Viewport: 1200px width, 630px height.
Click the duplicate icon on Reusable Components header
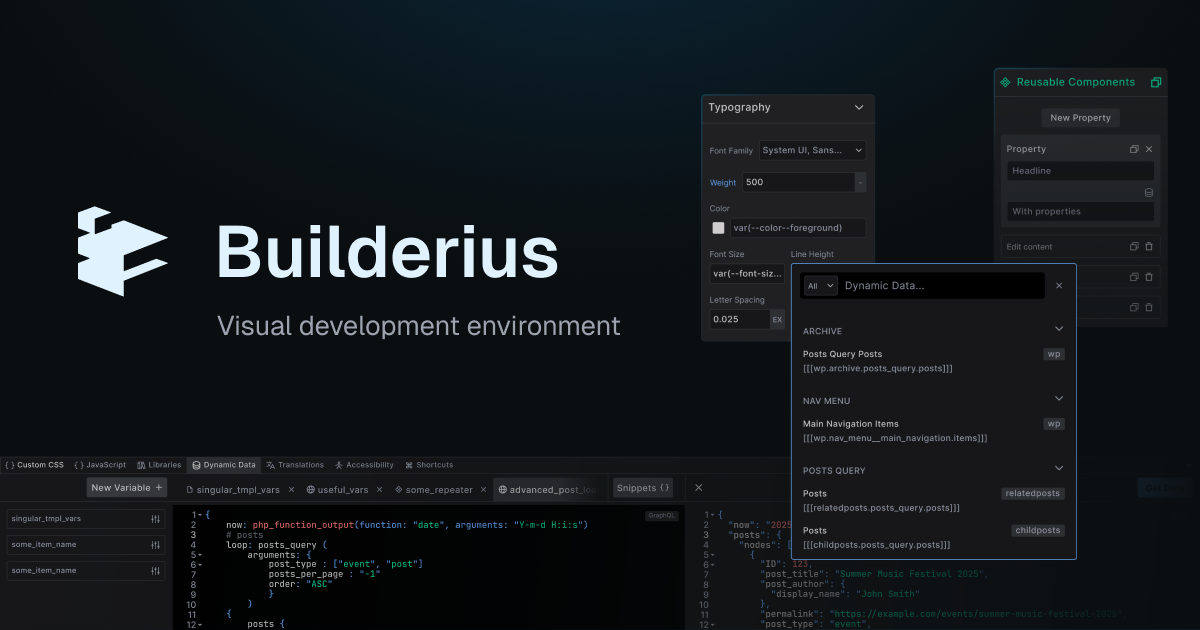pyautogui.click(x=1156, y=81)
